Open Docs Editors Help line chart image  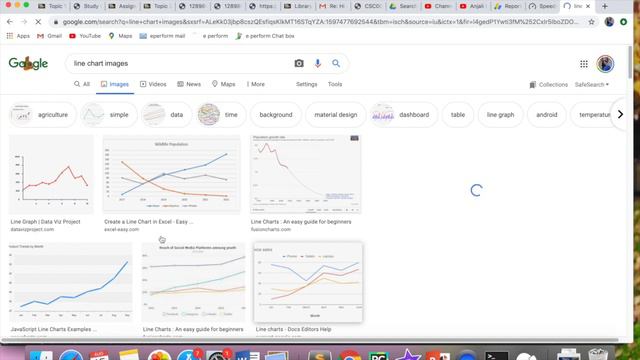[308, 282]
